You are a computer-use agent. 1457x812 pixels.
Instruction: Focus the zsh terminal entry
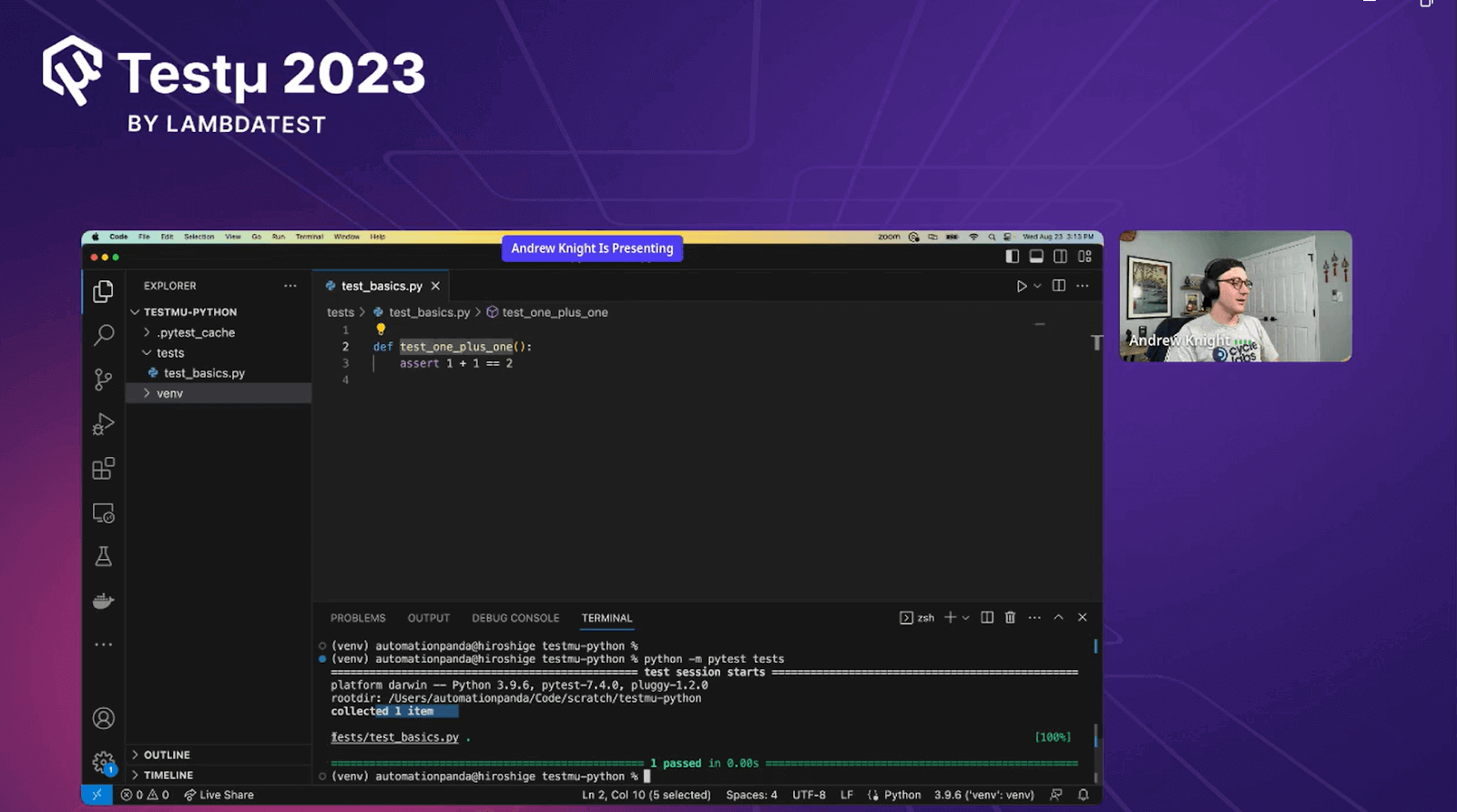[x=917, y=617]
